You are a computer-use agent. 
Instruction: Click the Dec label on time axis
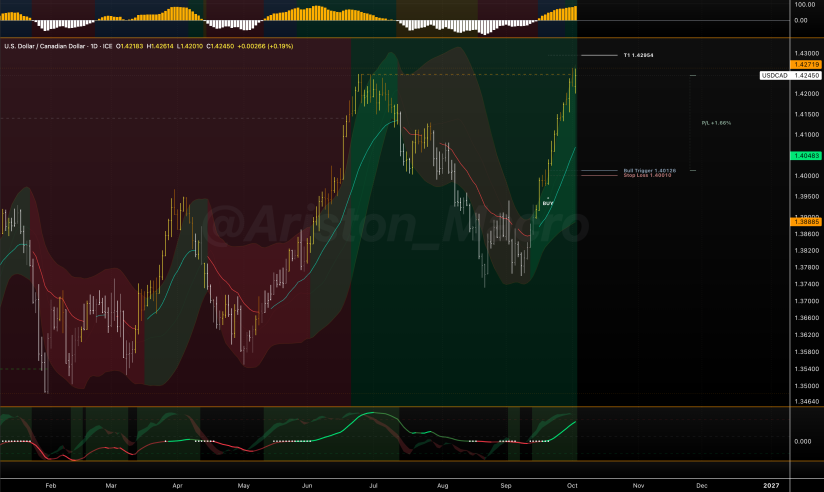(702, 486)
